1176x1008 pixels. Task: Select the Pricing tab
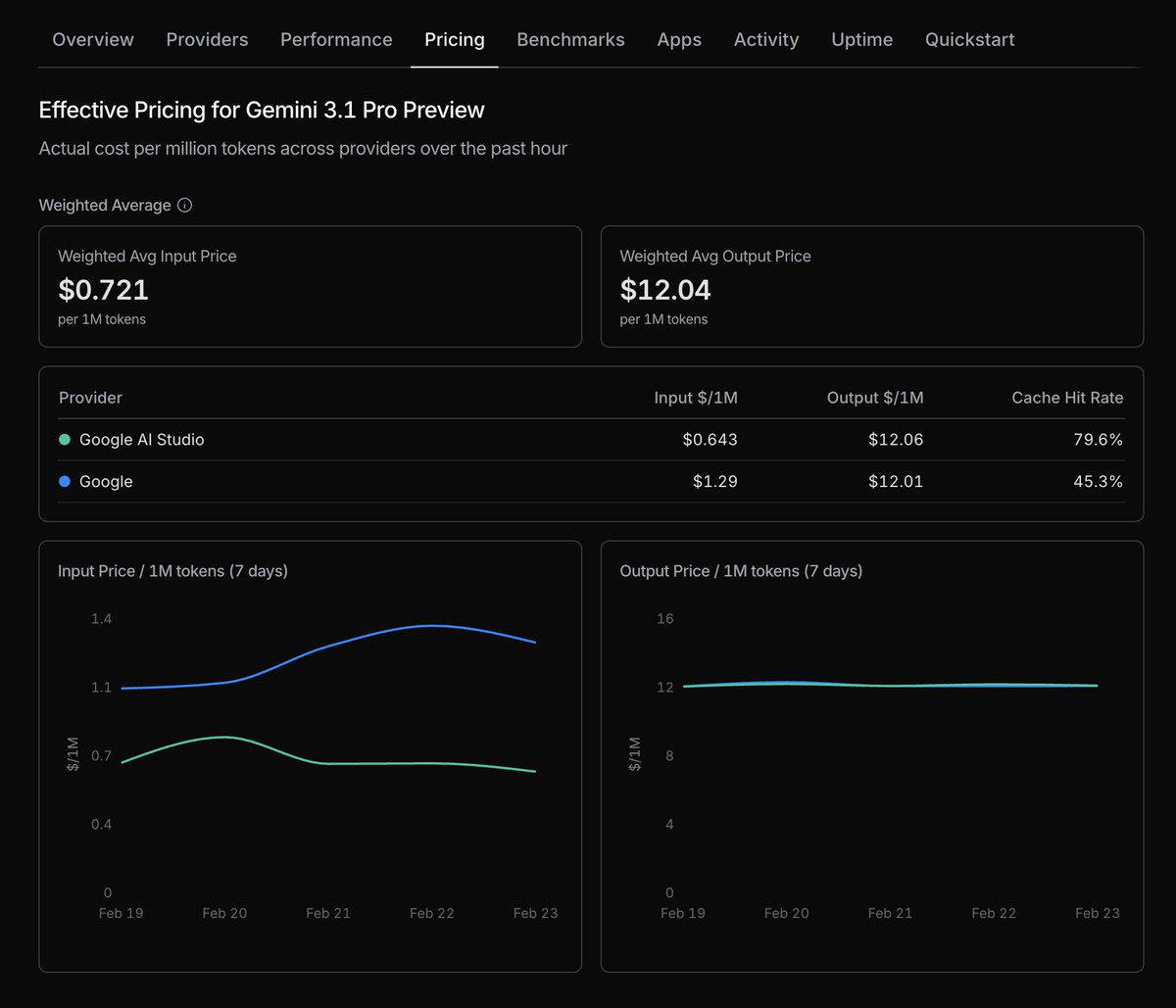coord(454,40)
